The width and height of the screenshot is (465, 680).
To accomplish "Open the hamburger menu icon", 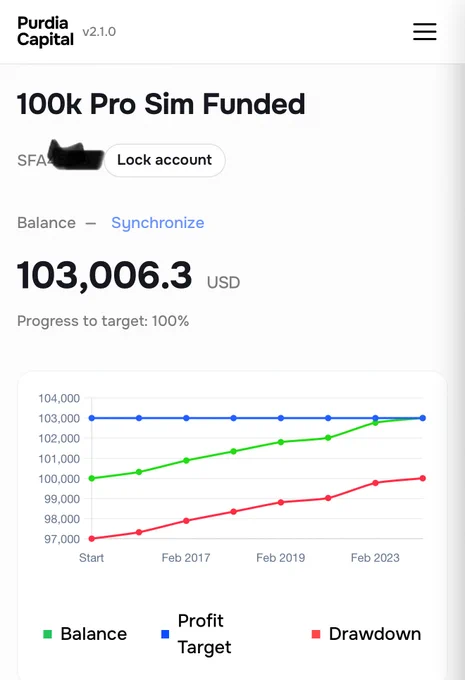I will (x=424, y=32).
